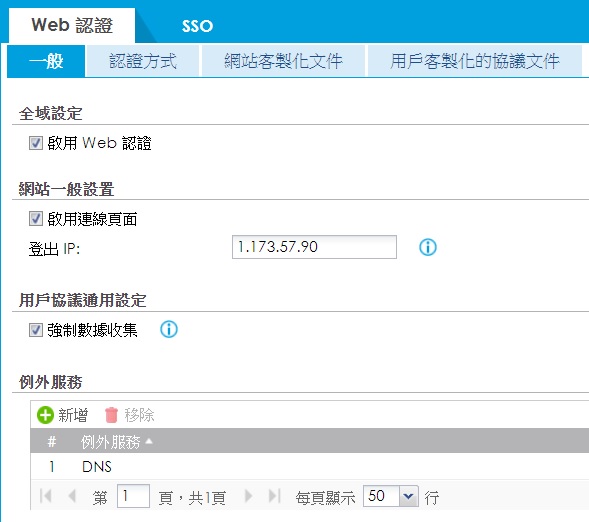Open the 每頁顯示 50 rows dropdown
The image size is (589, 522).
[x=409, y=496]
